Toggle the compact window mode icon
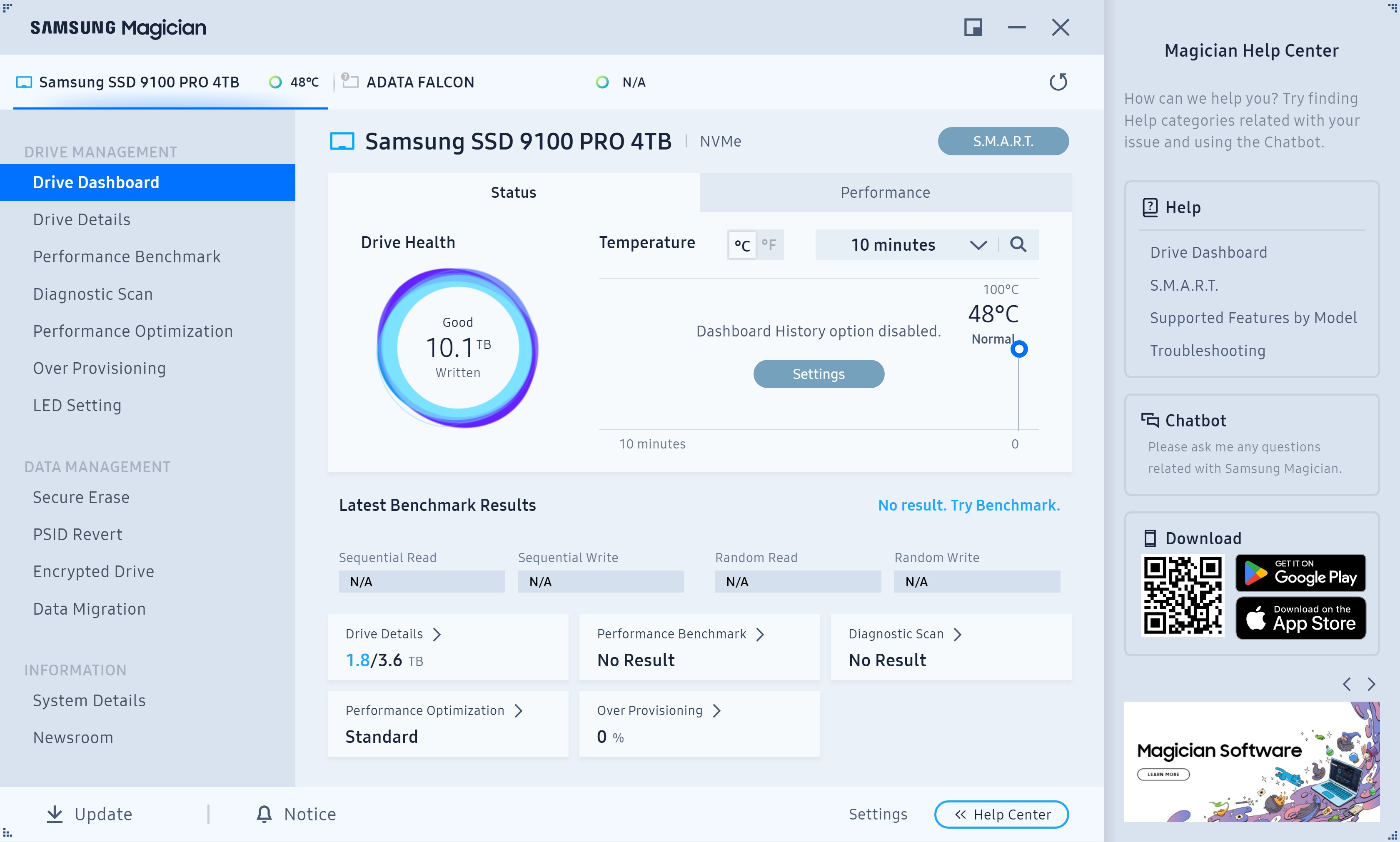1400x842 pixels. point(973,27)
